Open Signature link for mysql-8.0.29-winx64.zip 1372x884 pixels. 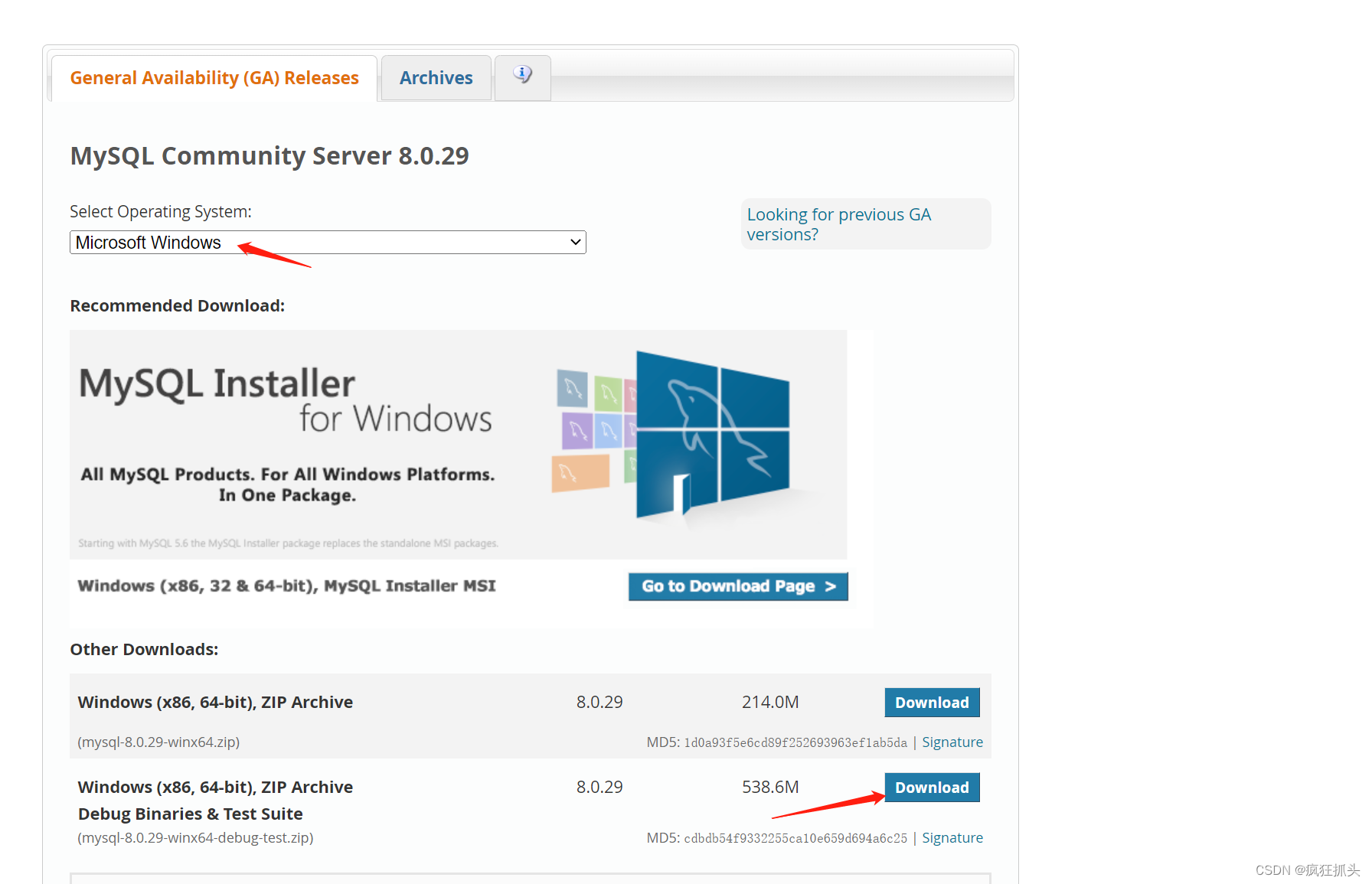(x=952, y=742)
